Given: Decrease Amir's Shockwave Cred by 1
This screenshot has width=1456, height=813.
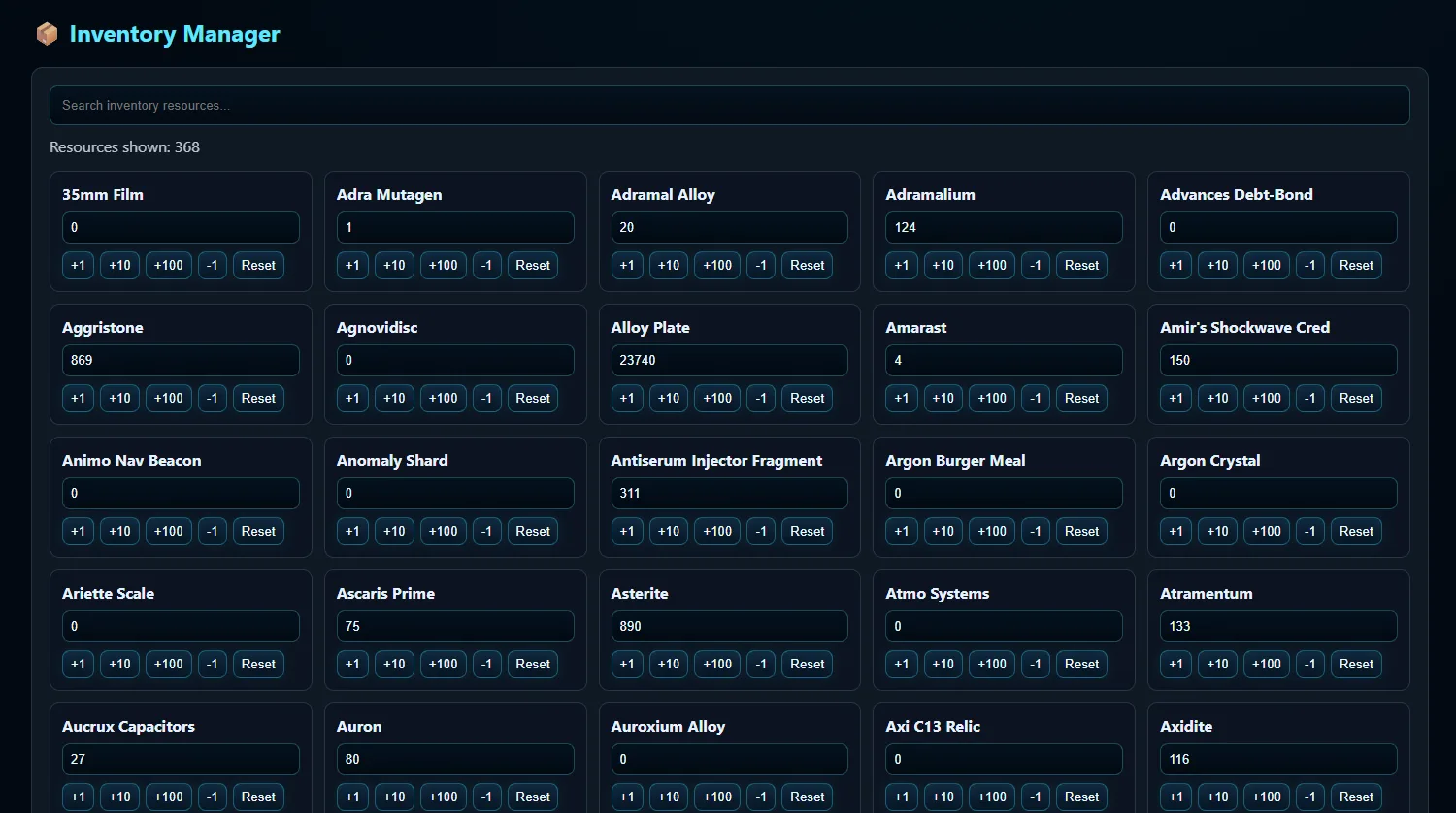Looking at the screenshot, I should click(1310, 398).
